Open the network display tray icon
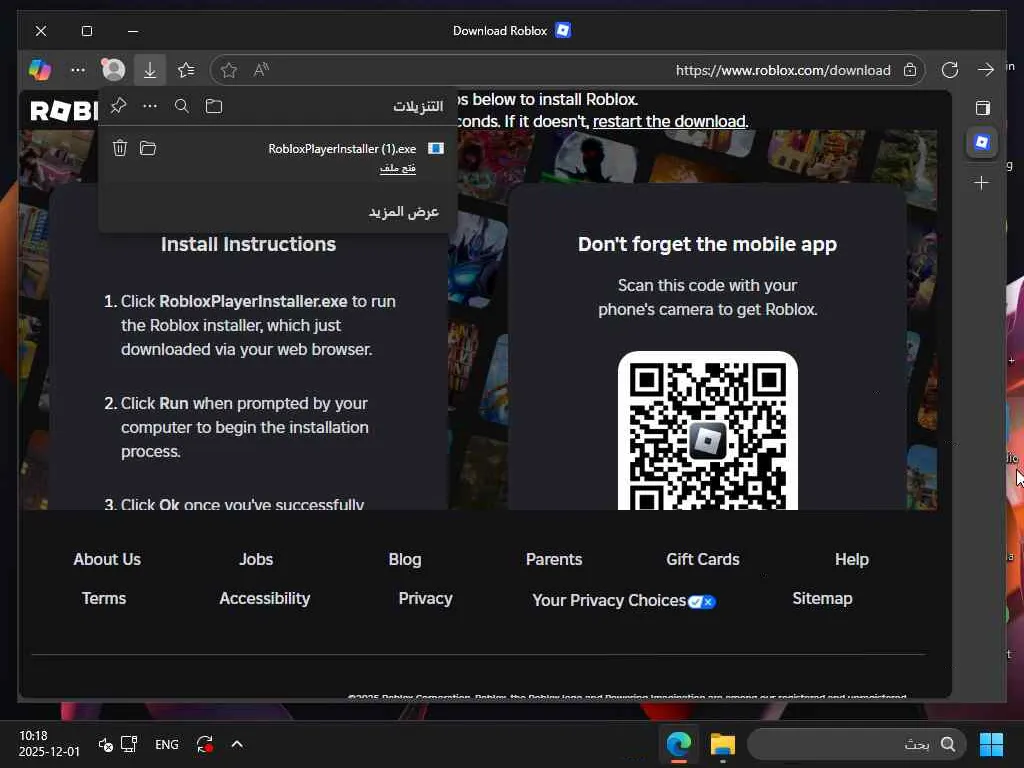This screenshot has height=768, width=1024. [x=129, y=744]
